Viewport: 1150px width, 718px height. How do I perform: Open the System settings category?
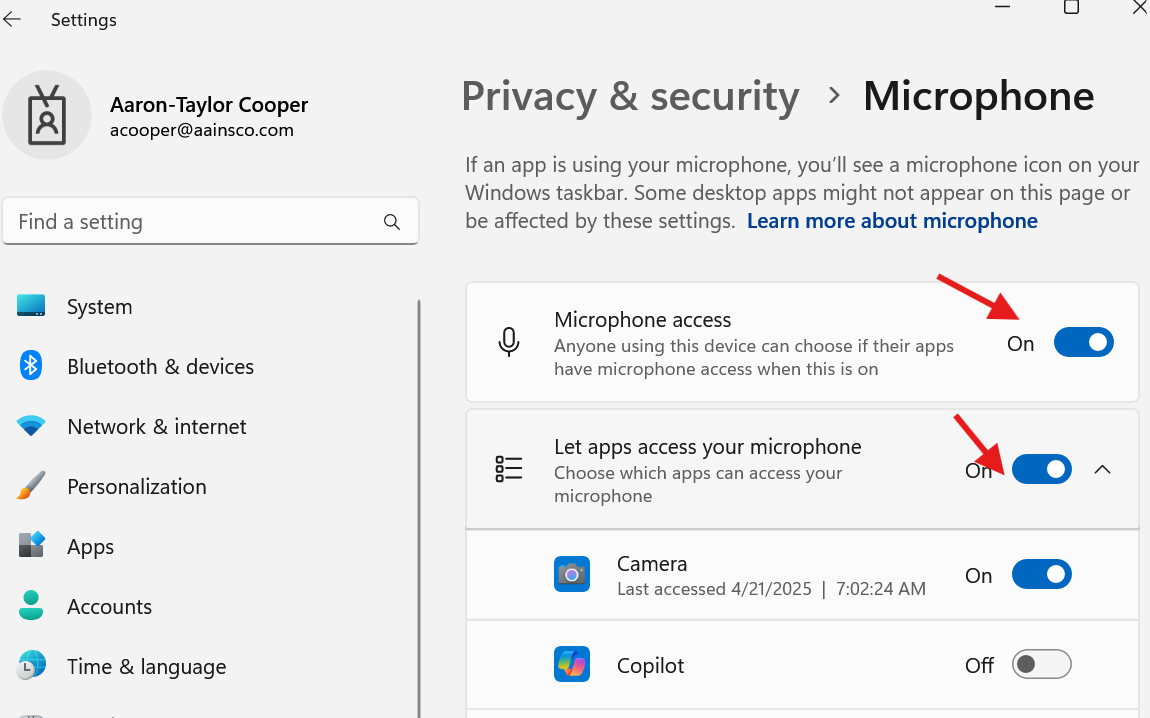pyautogui.click(x=99, y=307)
